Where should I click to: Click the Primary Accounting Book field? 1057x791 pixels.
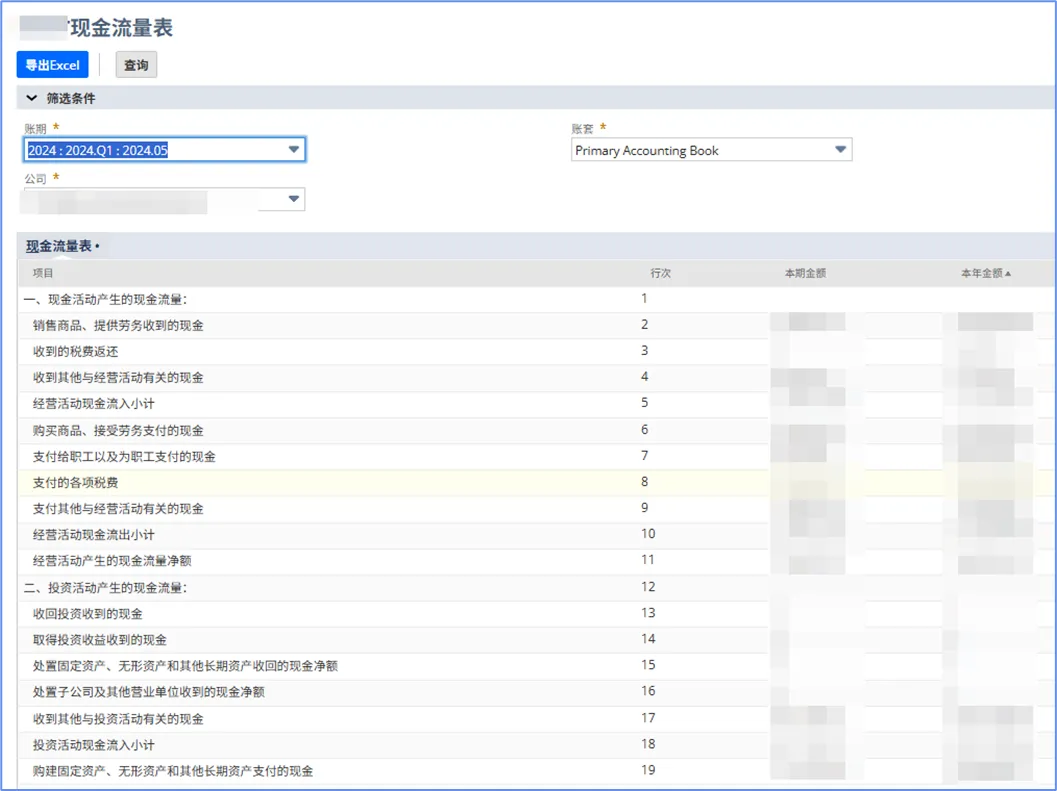pos(700,151)
